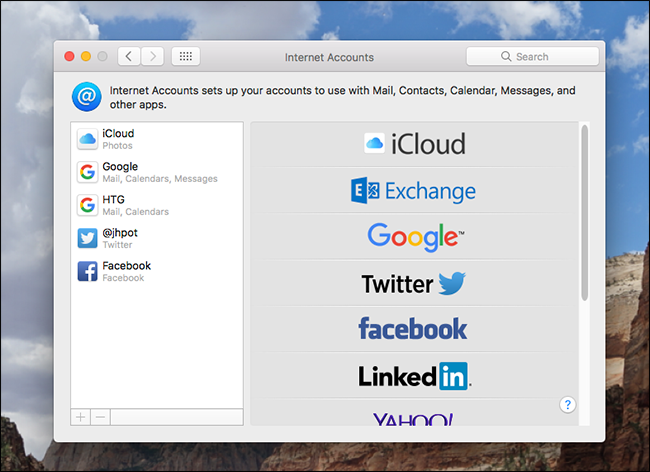Go back with the left chevron
The image size is (650, 472).
point(129,56)
